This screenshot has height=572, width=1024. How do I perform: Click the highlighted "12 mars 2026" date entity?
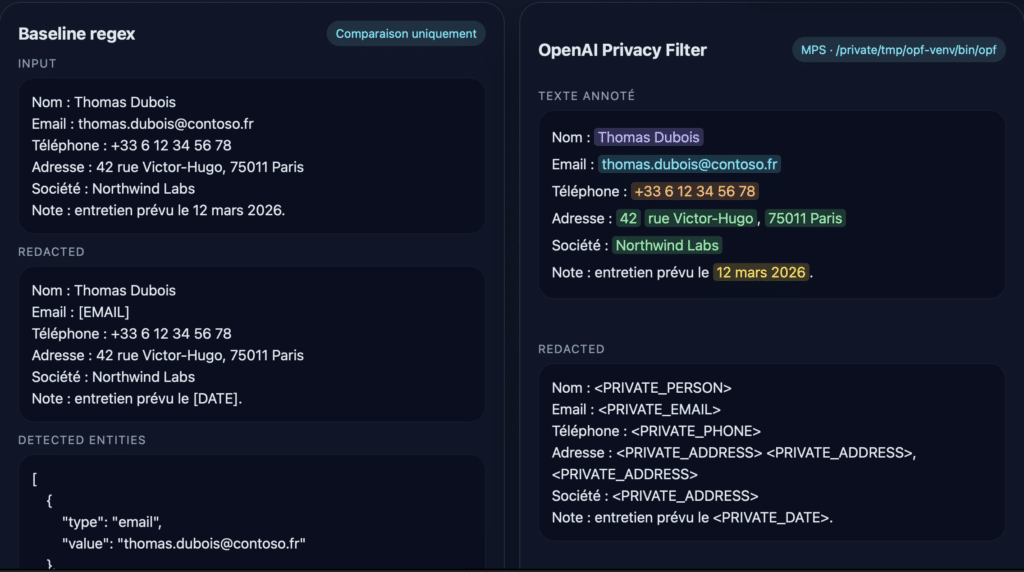pyautogui.click(x=761, y=272)
